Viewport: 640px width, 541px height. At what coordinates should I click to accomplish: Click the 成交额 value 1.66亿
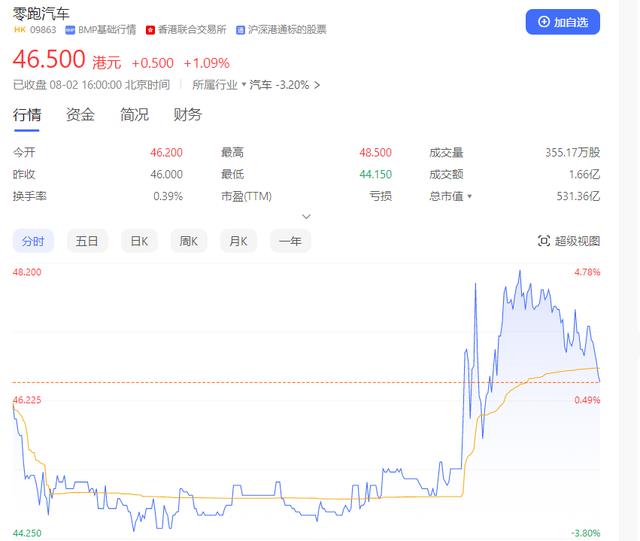[x=584, y=174]
